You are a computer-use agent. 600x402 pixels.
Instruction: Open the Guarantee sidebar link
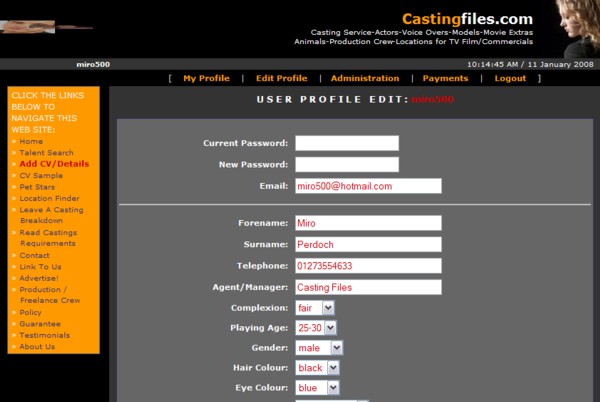(40, 324)
